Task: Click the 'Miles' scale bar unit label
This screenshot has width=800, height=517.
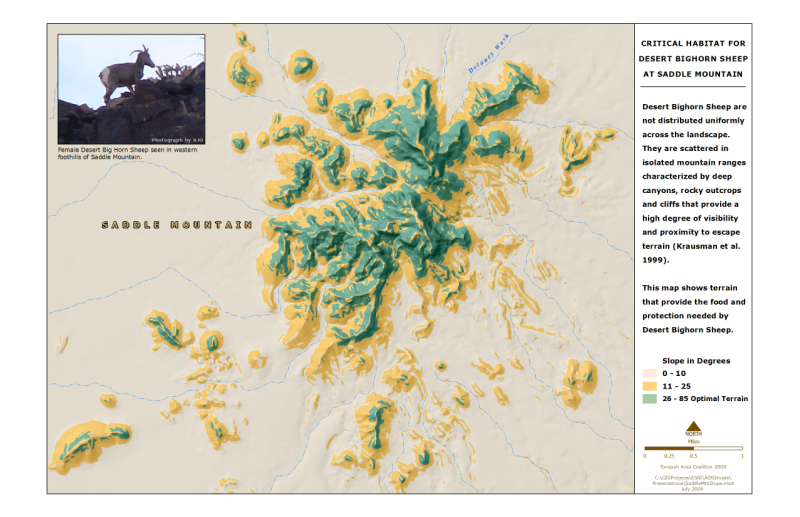Action: click(692, 440)
